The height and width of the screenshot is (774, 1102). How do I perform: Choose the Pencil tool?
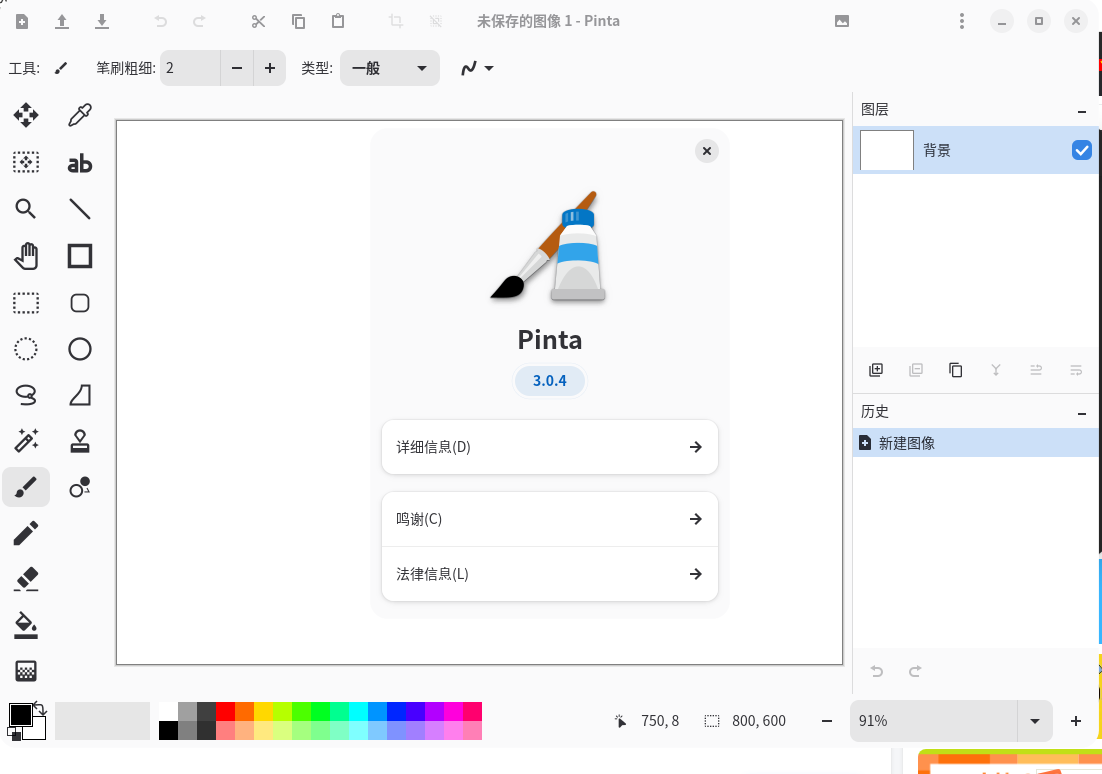[26, 534]
